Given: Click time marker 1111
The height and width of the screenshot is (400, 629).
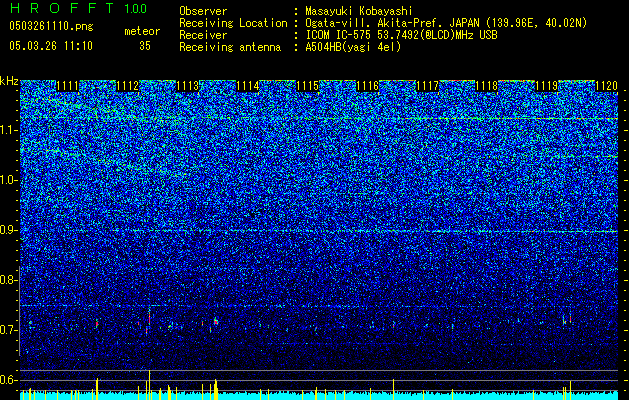Looking at the screenshot, I should click(x=67, y=86).
